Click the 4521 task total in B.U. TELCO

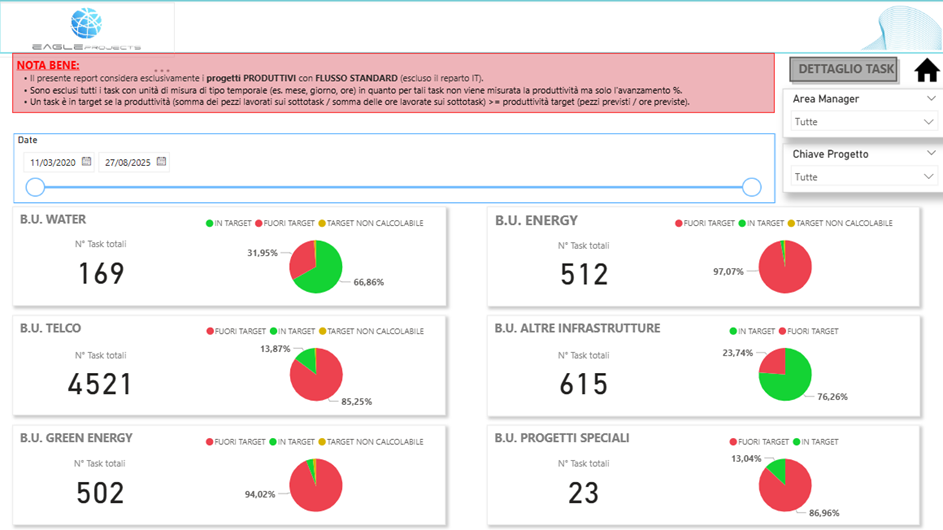point(100,383)
